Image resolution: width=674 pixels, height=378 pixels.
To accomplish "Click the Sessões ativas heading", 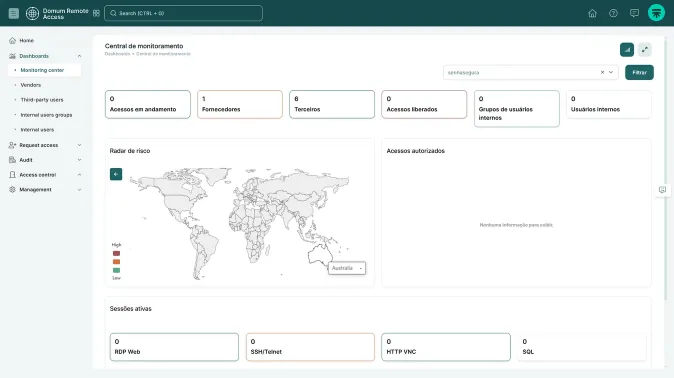I will pyautogui.click(x=130, y=309).
